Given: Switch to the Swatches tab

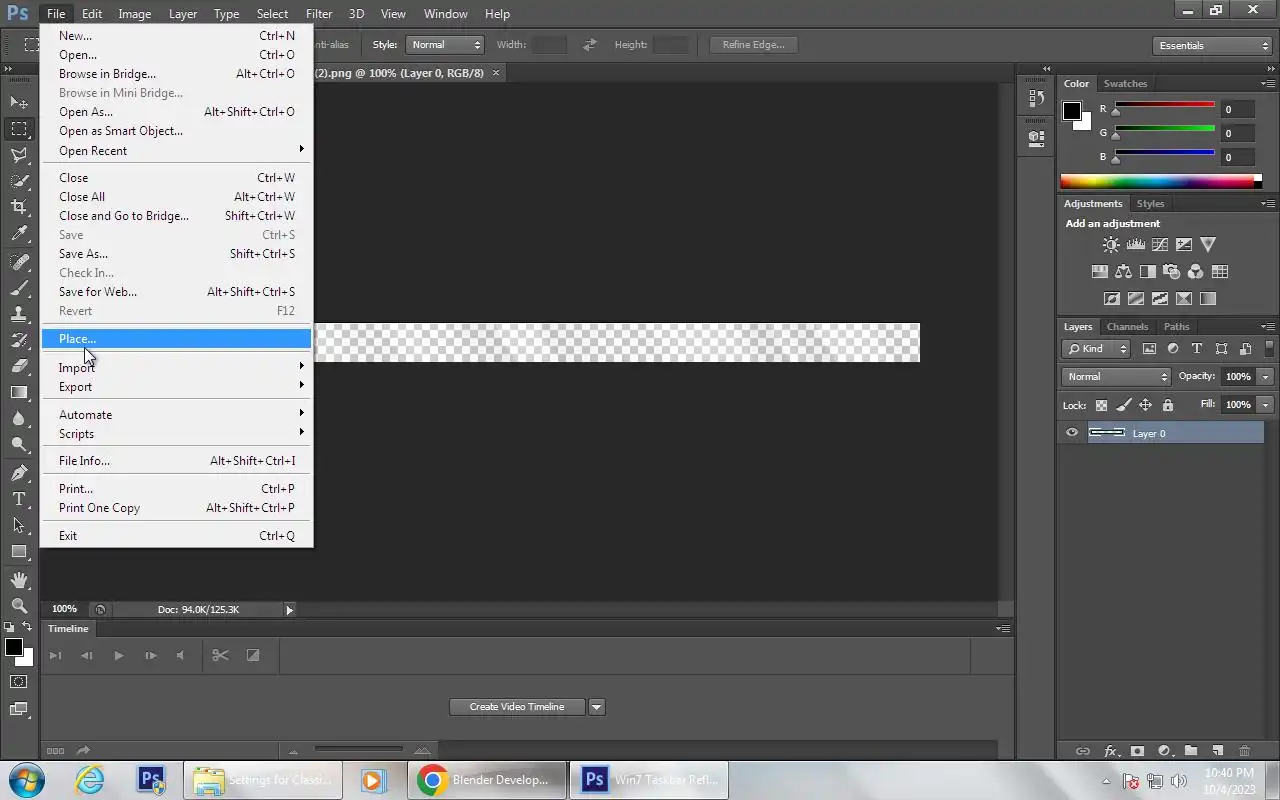Looking at the screenshot, I should (1125, 84).
